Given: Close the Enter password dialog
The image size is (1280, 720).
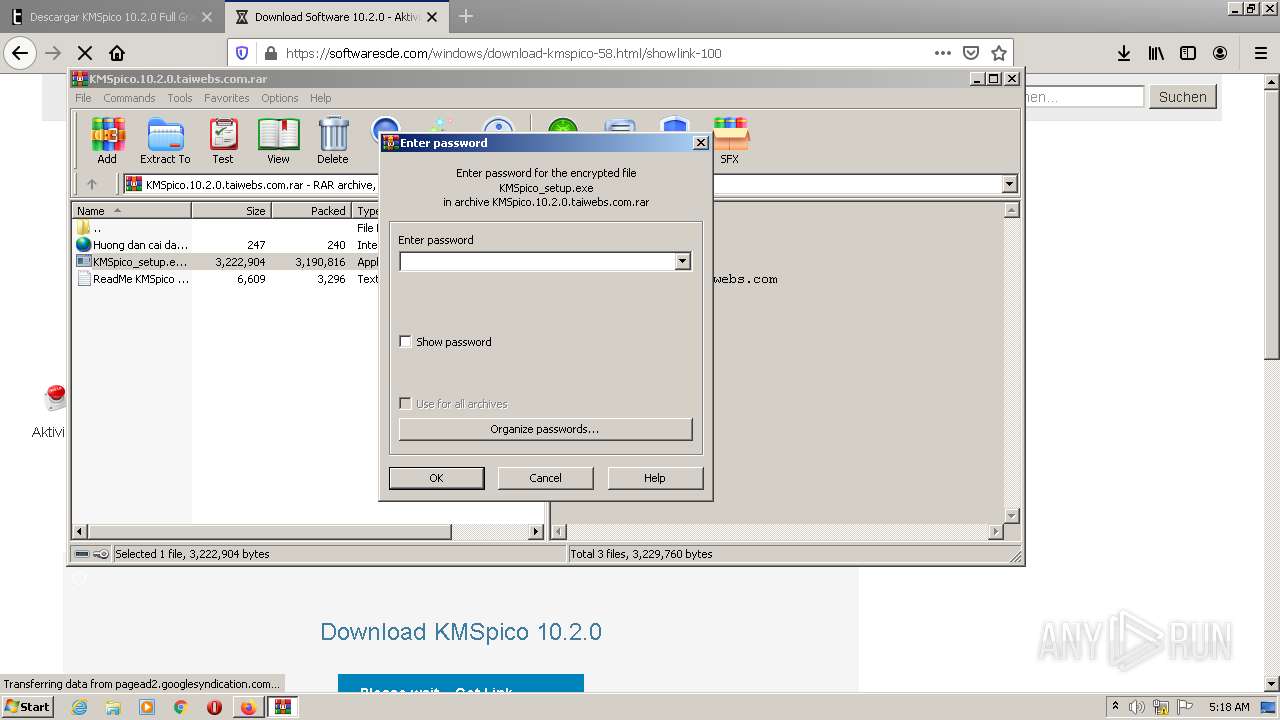Looking at the screenshot, I should coord(701,143).
